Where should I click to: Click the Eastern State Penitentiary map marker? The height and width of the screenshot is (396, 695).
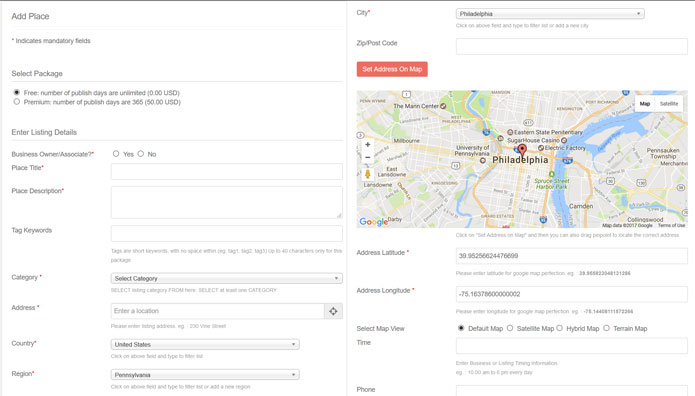[510, 132]
